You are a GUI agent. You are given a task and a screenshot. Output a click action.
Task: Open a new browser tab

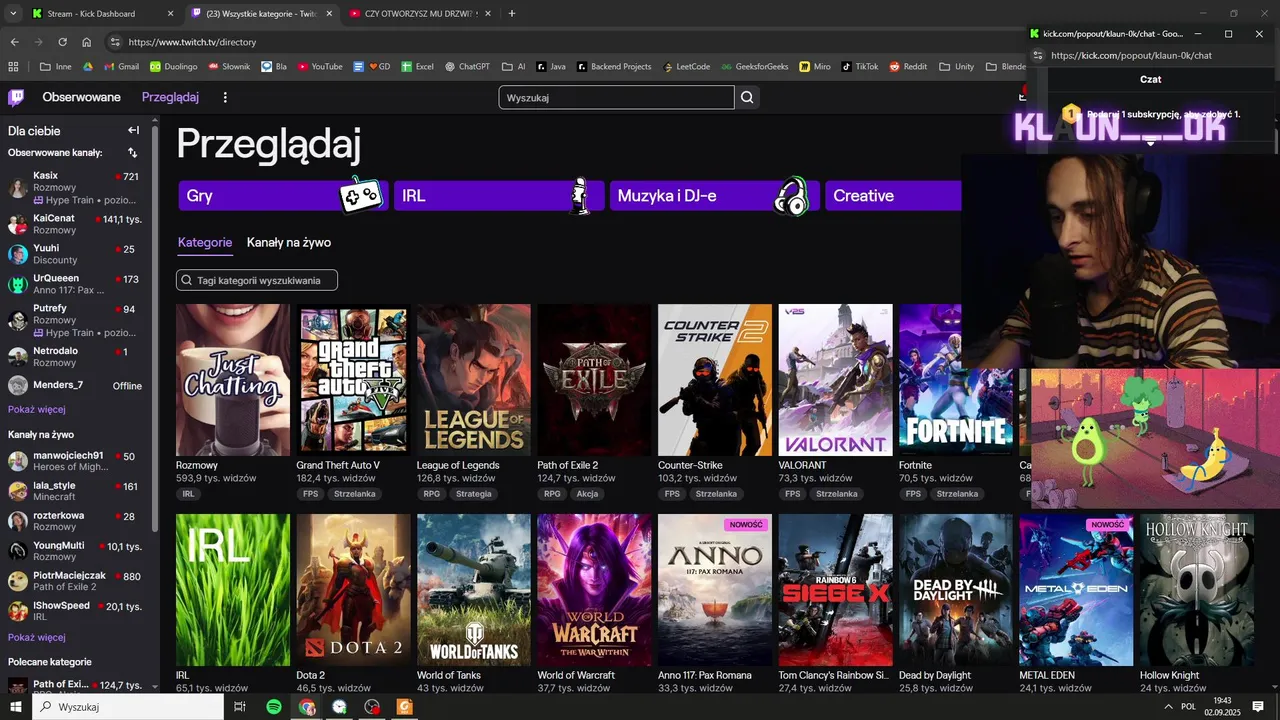512,14
